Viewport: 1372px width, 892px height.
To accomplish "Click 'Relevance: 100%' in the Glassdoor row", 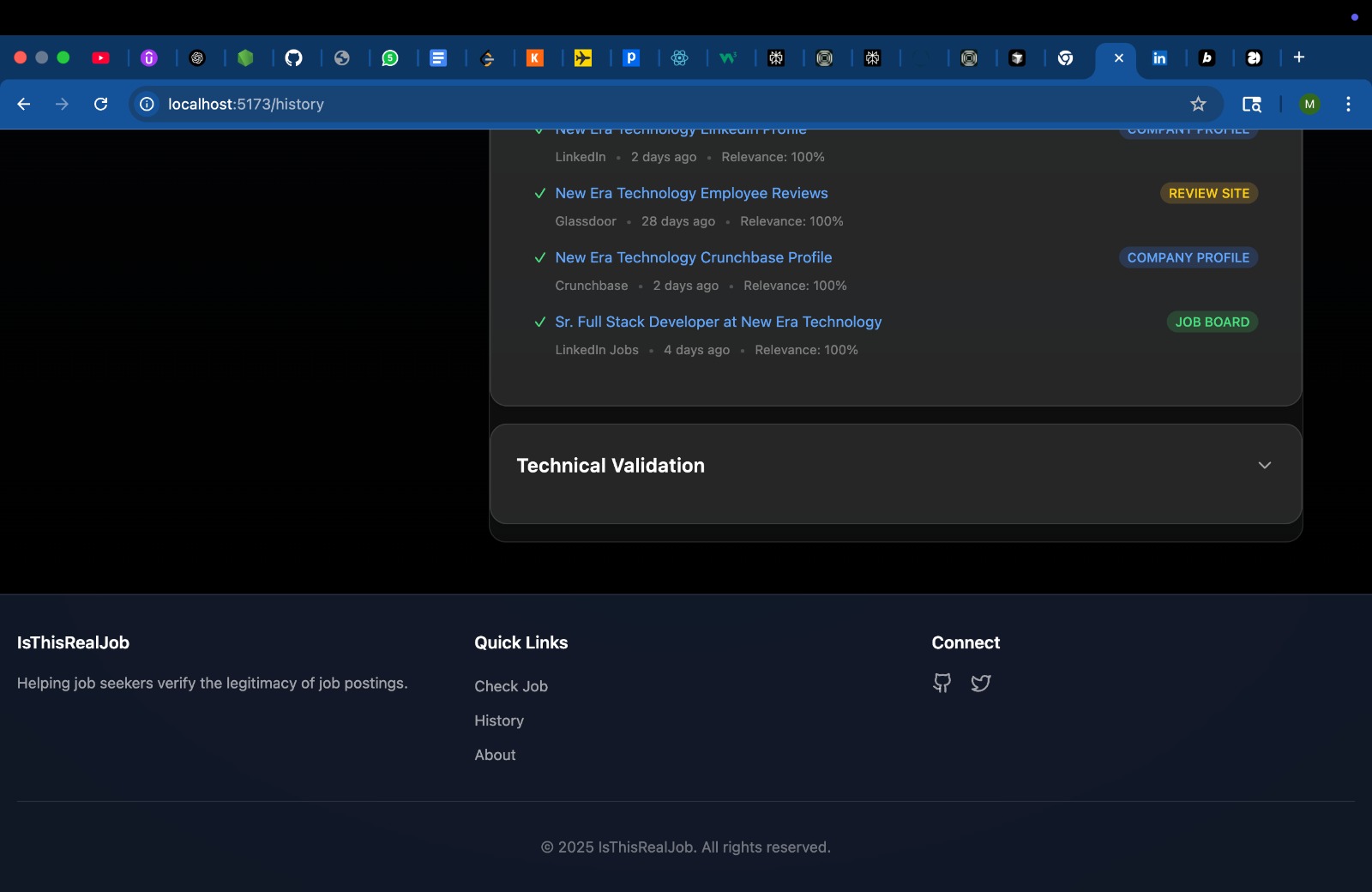I will click(791, 221).
